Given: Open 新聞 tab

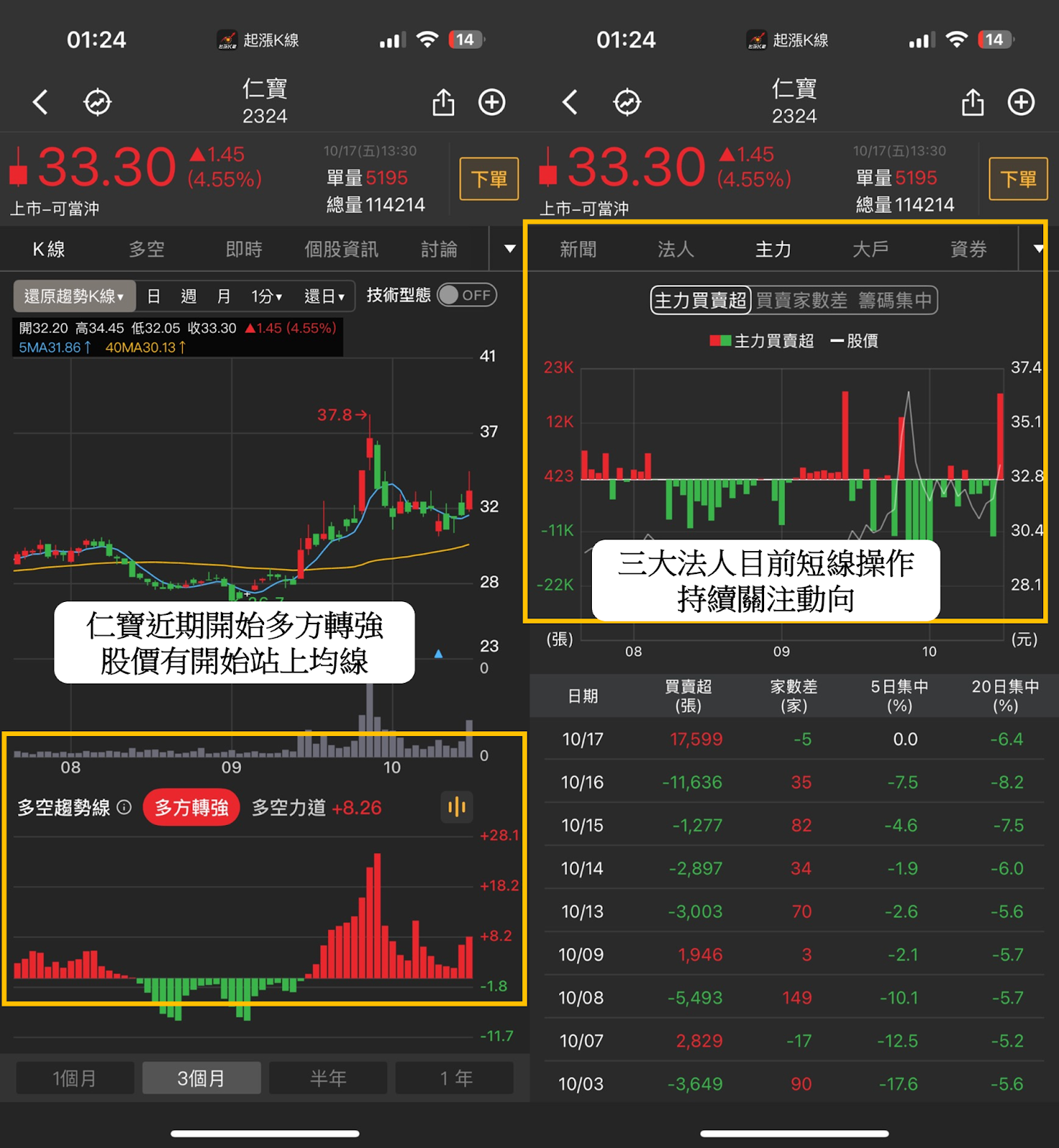Looking at the screenshot, I should pyautogui.click(x=578, y=249).
